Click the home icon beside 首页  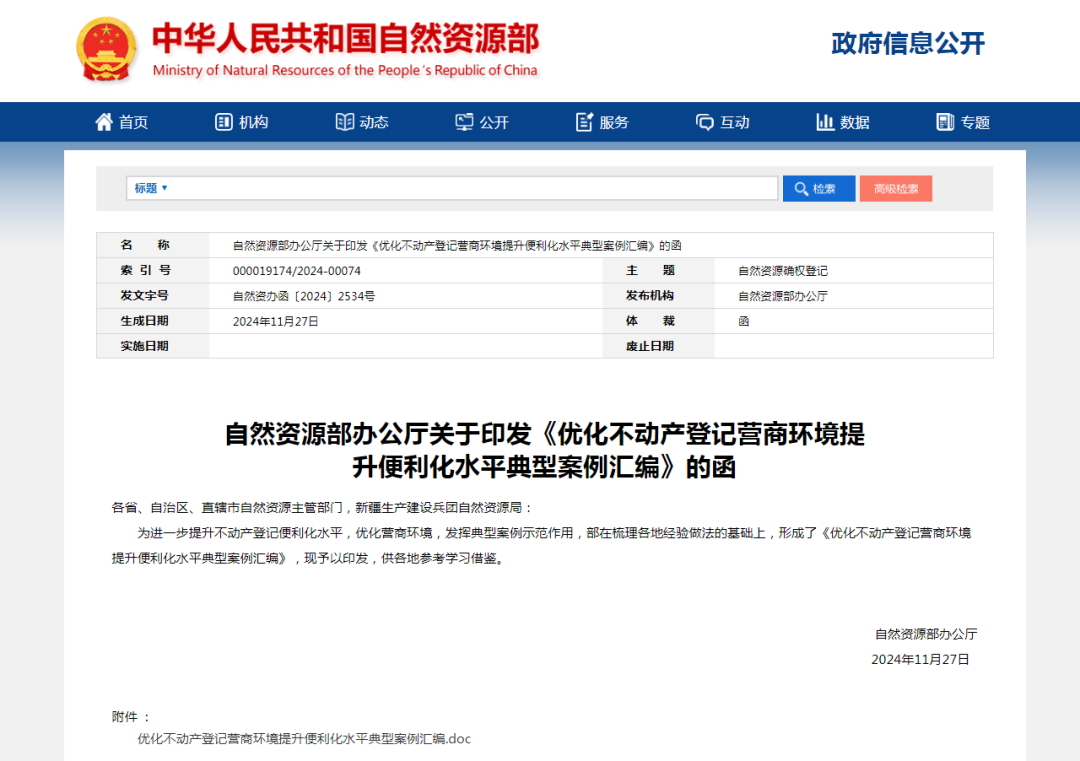[x=104, y=122]
